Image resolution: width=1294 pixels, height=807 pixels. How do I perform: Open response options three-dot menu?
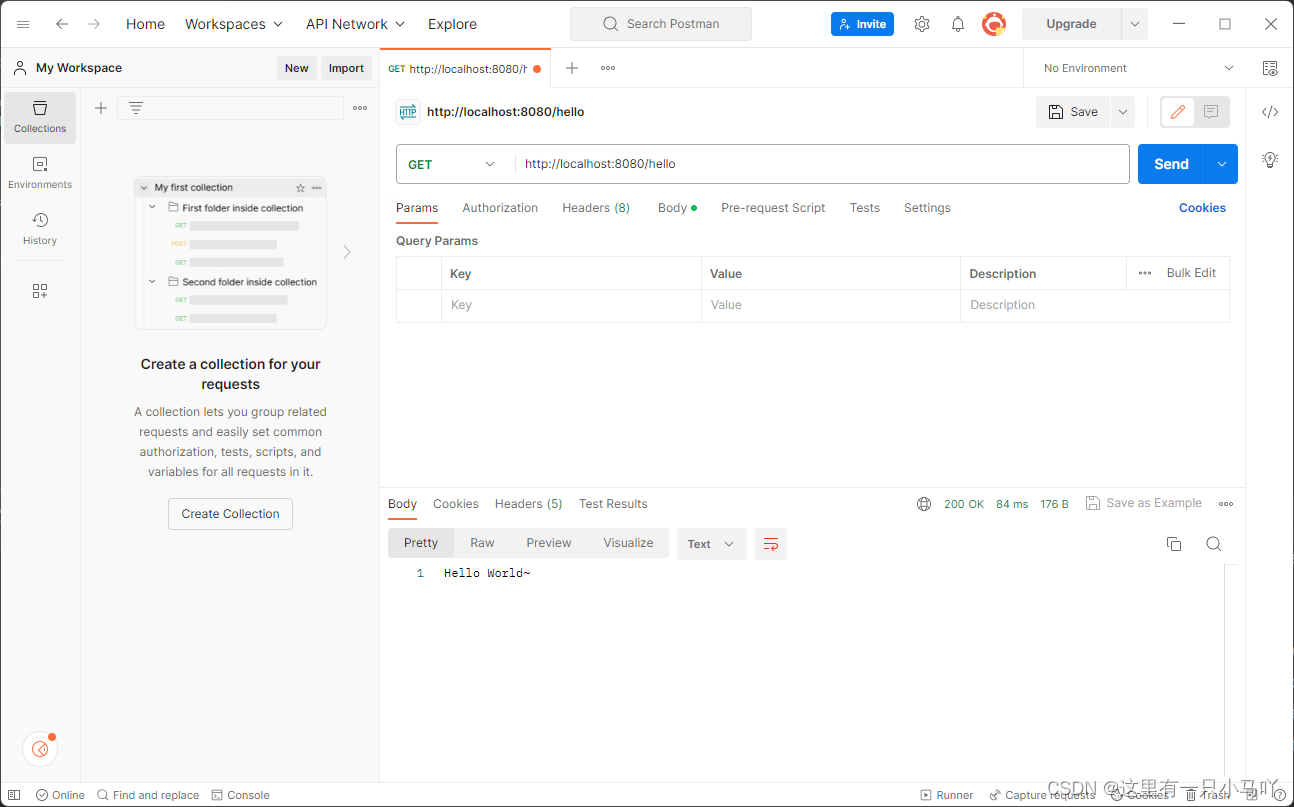click(x=1226, y=504)
